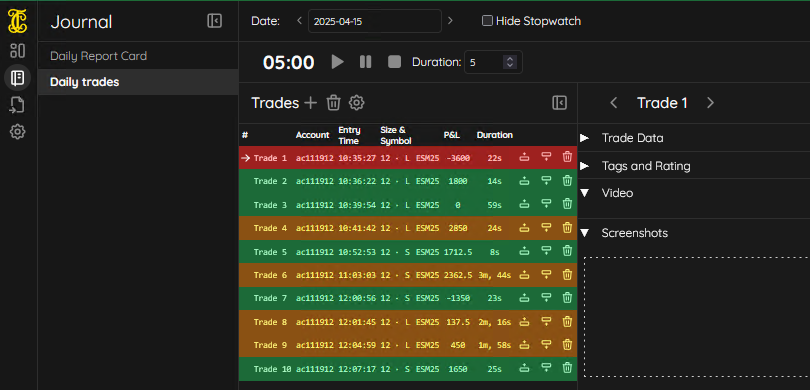
Task: Open the dashboard view from the sidebar
Action: [x=18, y=51]
